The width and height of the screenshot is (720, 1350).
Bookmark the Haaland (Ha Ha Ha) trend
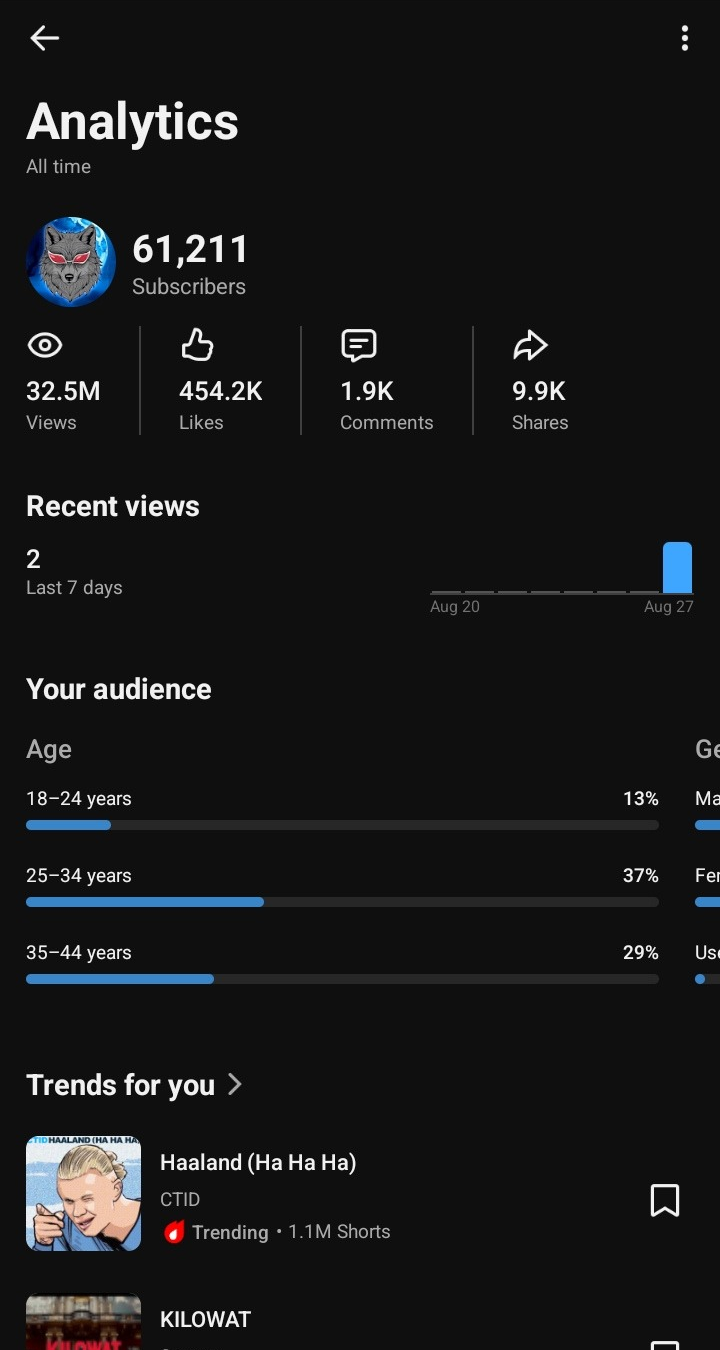(x=665, y=1200)
